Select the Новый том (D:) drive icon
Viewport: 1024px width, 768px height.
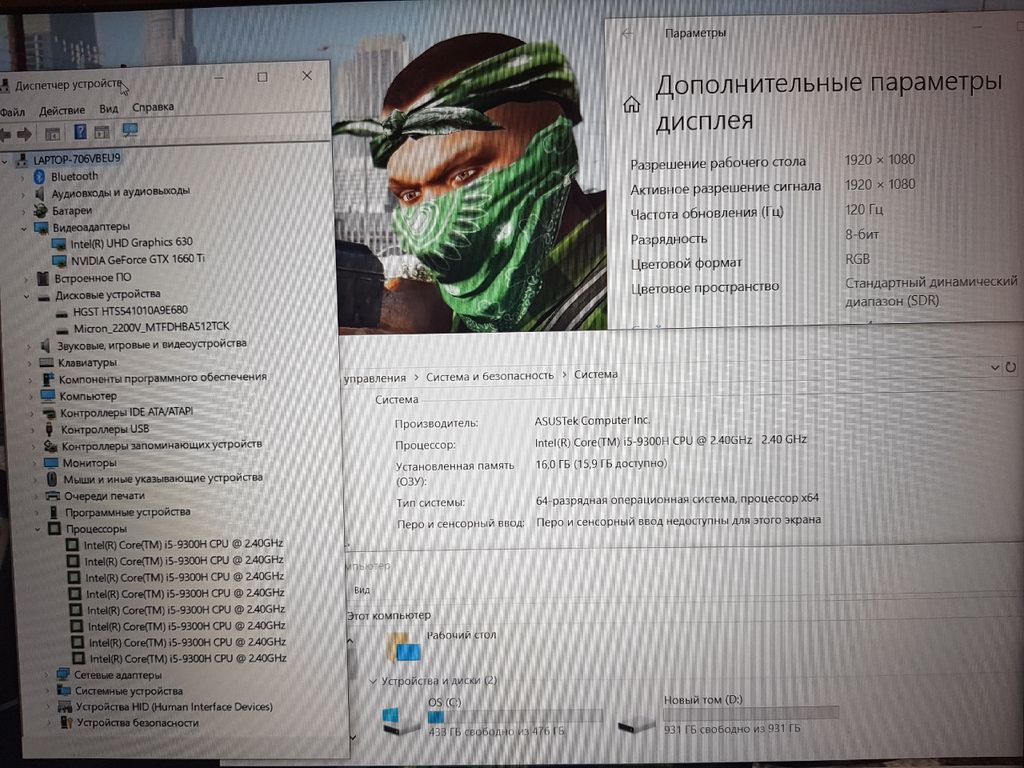[x=635, y=724]
